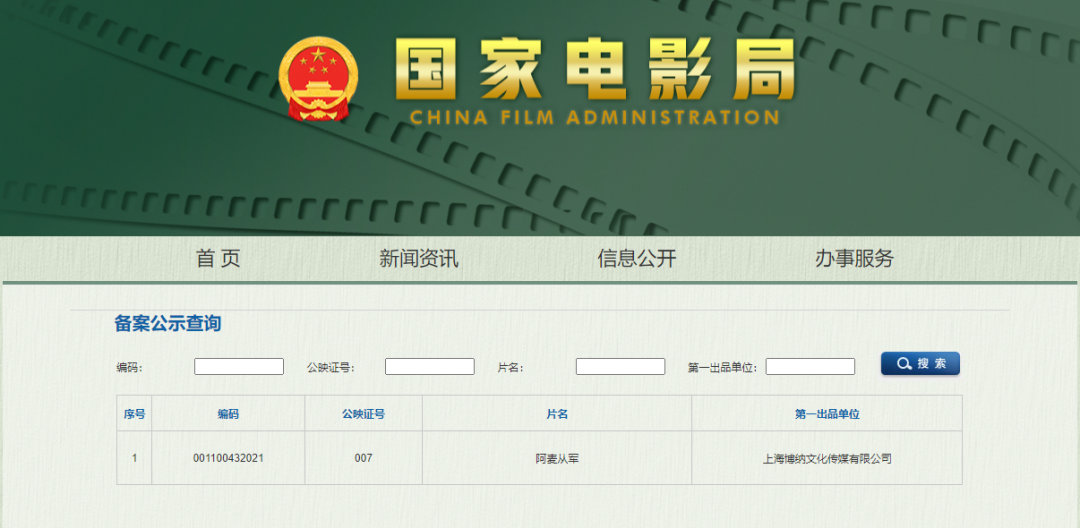Select the row number 1 cell
1080x528 pixels.
(134, 458)
